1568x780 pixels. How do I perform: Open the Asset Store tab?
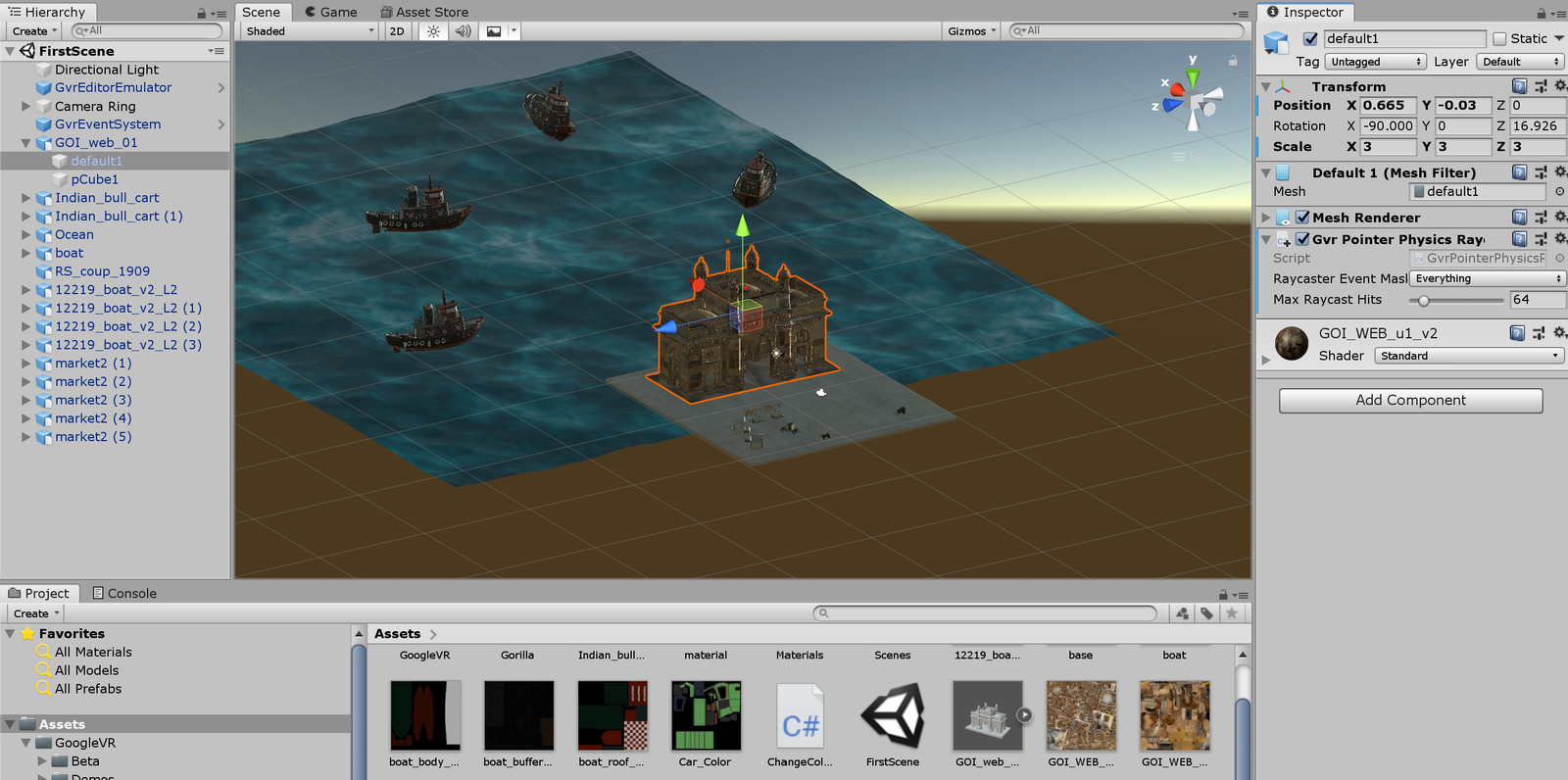point(423,12)
